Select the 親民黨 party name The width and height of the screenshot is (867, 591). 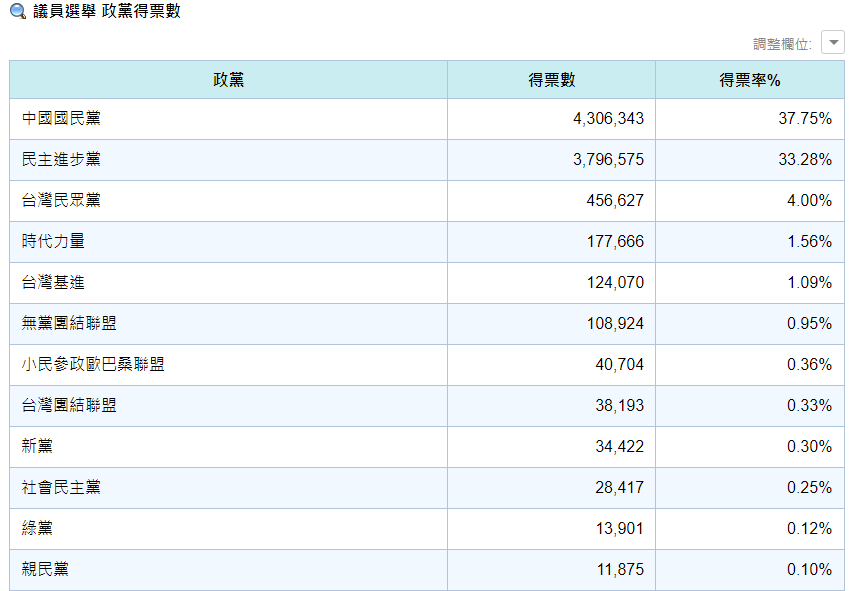click(x=45, y=569)
